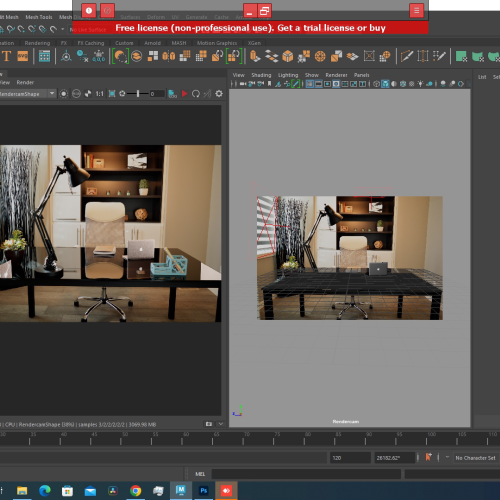Click the MEL command input field
The height and width of the screenshot is (500, 500).
tap(306, 474)
